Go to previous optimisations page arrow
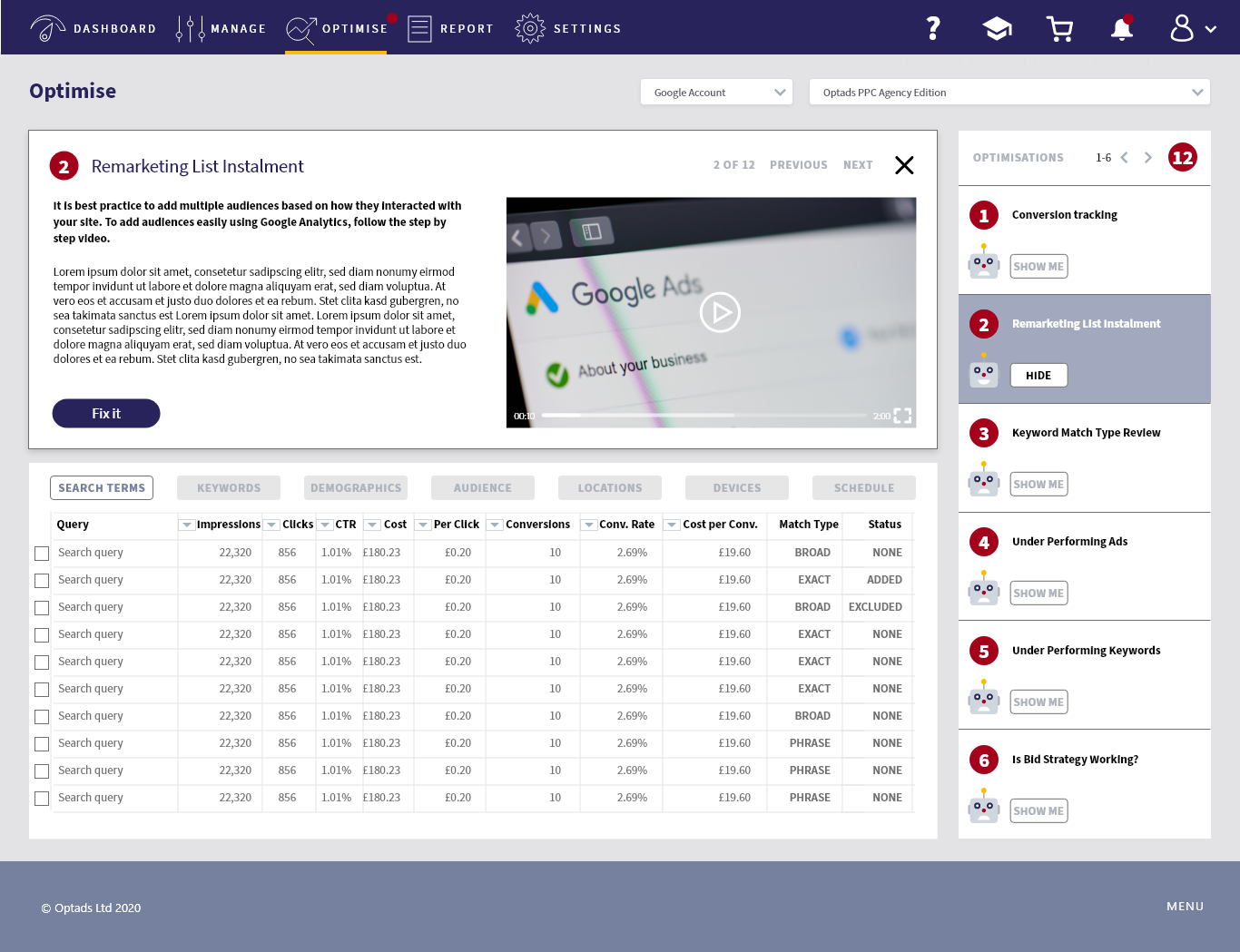 pos(1124,158)
